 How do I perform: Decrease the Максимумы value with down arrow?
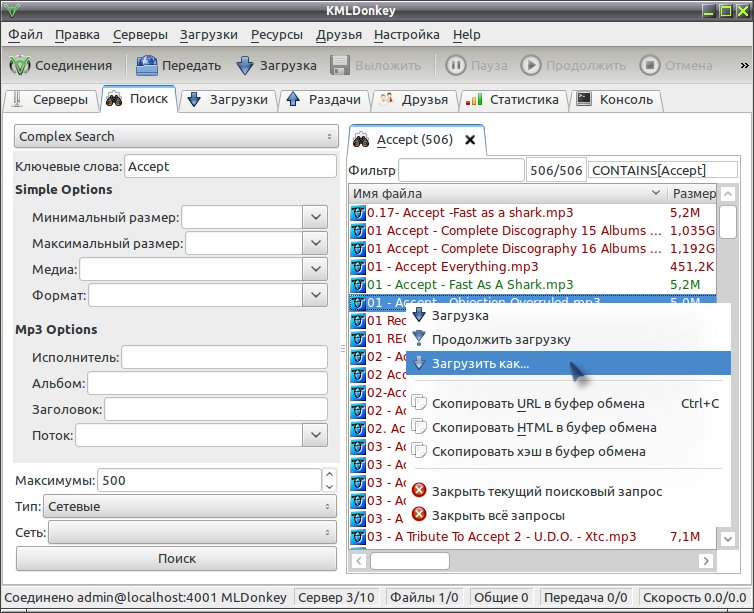pyautogui.click(x=329, y=486)
